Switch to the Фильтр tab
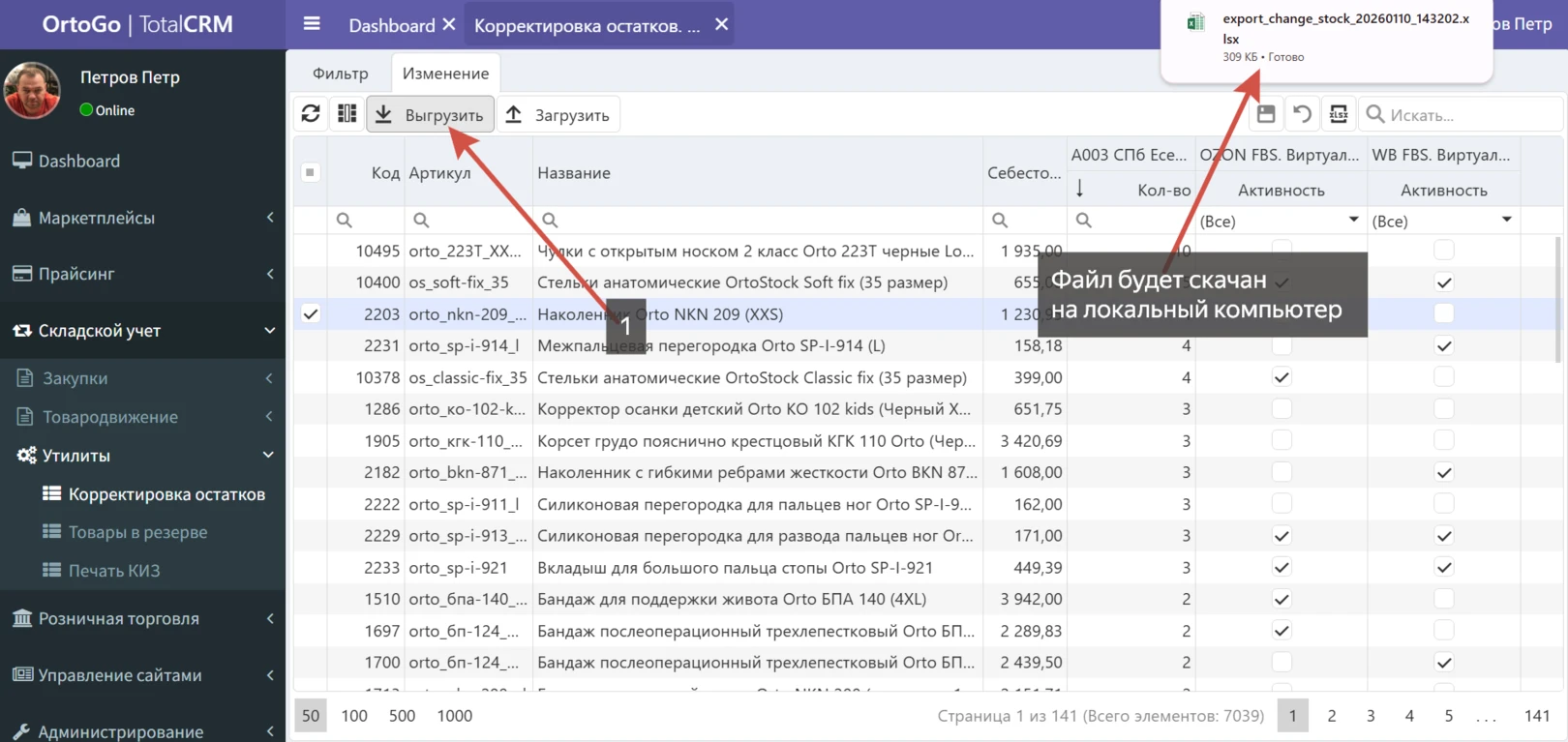 click(x=341, y=74)
